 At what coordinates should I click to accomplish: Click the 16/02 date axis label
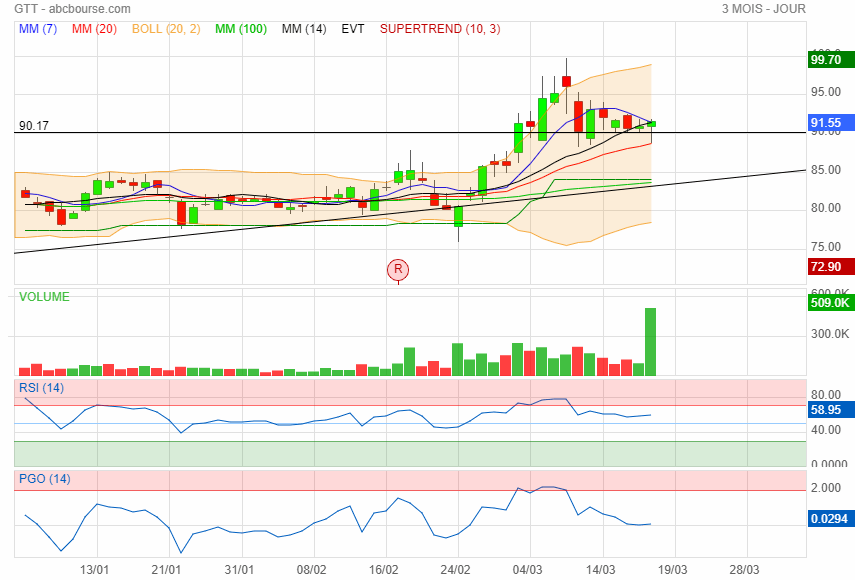pyautogui.click(x=383, y=570)
